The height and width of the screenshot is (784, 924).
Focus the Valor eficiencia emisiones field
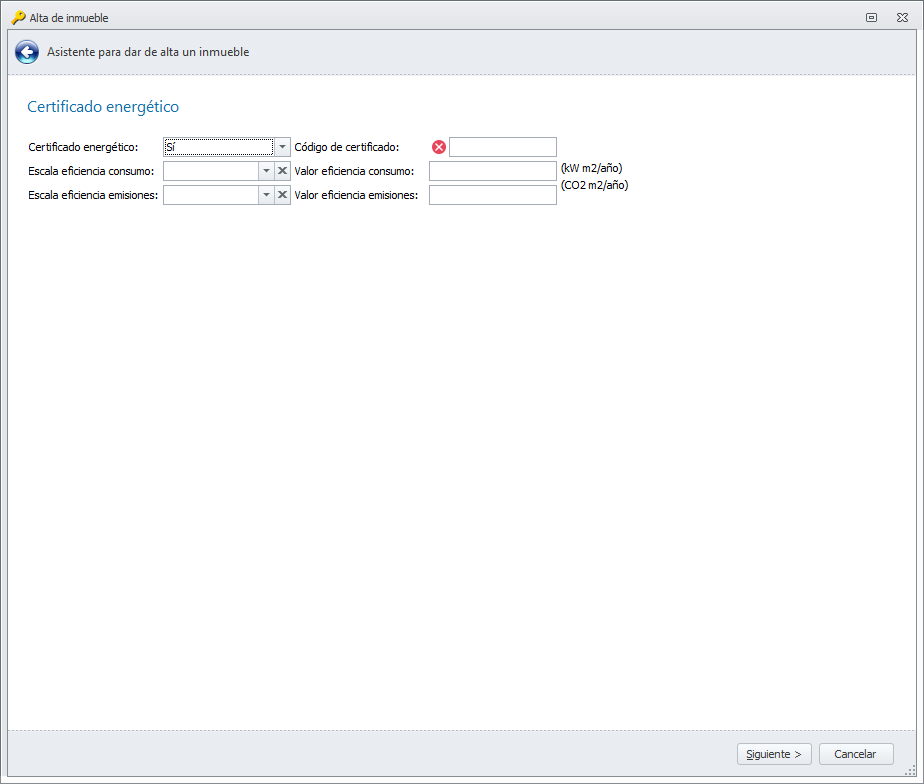pyautogui.click(x=493, y=195)
